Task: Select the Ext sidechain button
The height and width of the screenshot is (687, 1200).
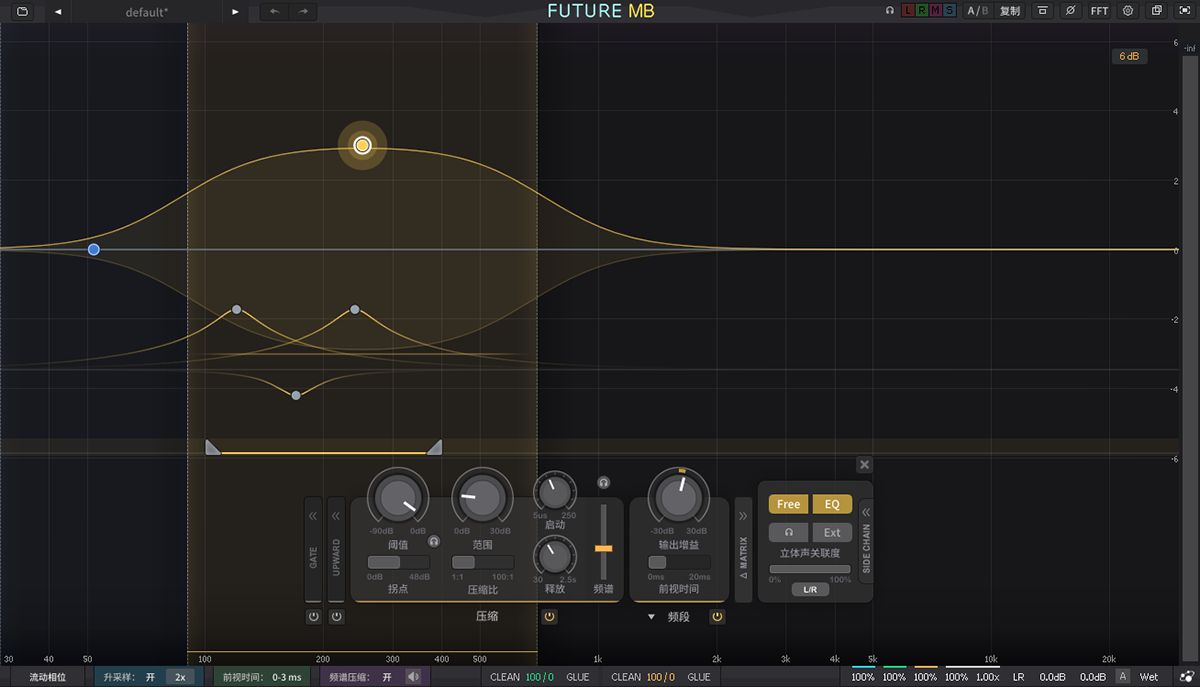Action: tap(832, 532)
